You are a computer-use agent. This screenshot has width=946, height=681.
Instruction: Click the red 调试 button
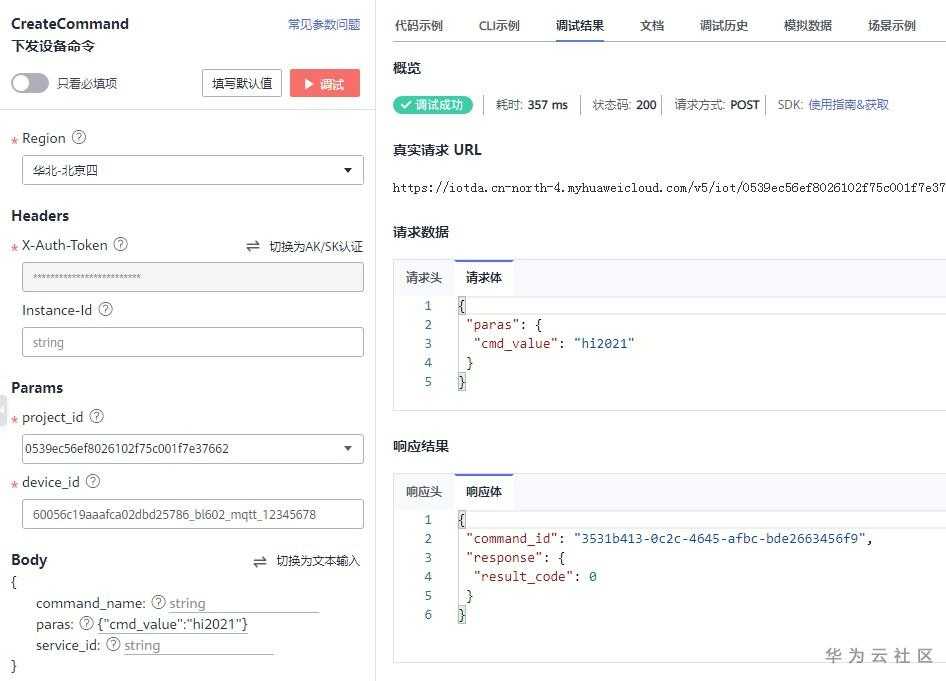(324, 84)
